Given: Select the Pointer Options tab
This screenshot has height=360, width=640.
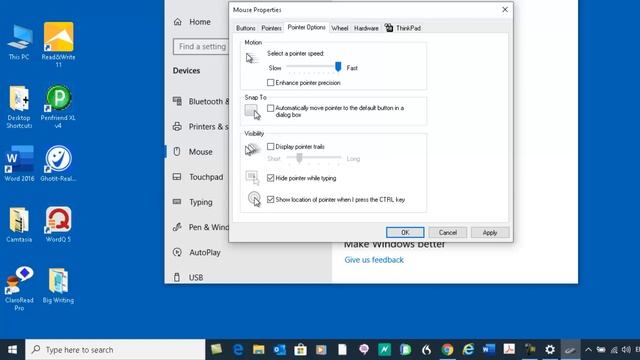Looking at the screenshot, I should (x=306, y=27).
